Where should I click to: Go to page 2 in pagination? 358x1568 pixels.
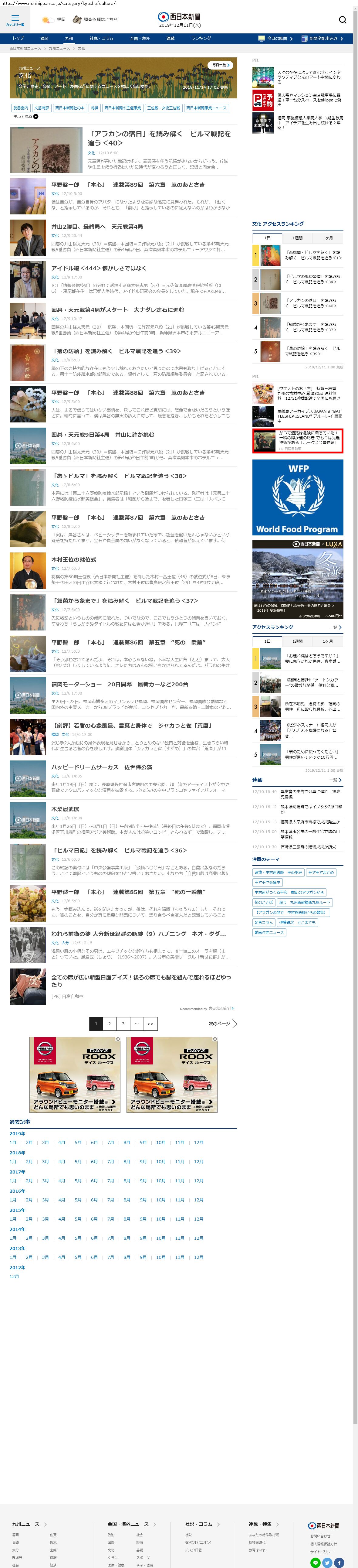[x=110, y=1023]
